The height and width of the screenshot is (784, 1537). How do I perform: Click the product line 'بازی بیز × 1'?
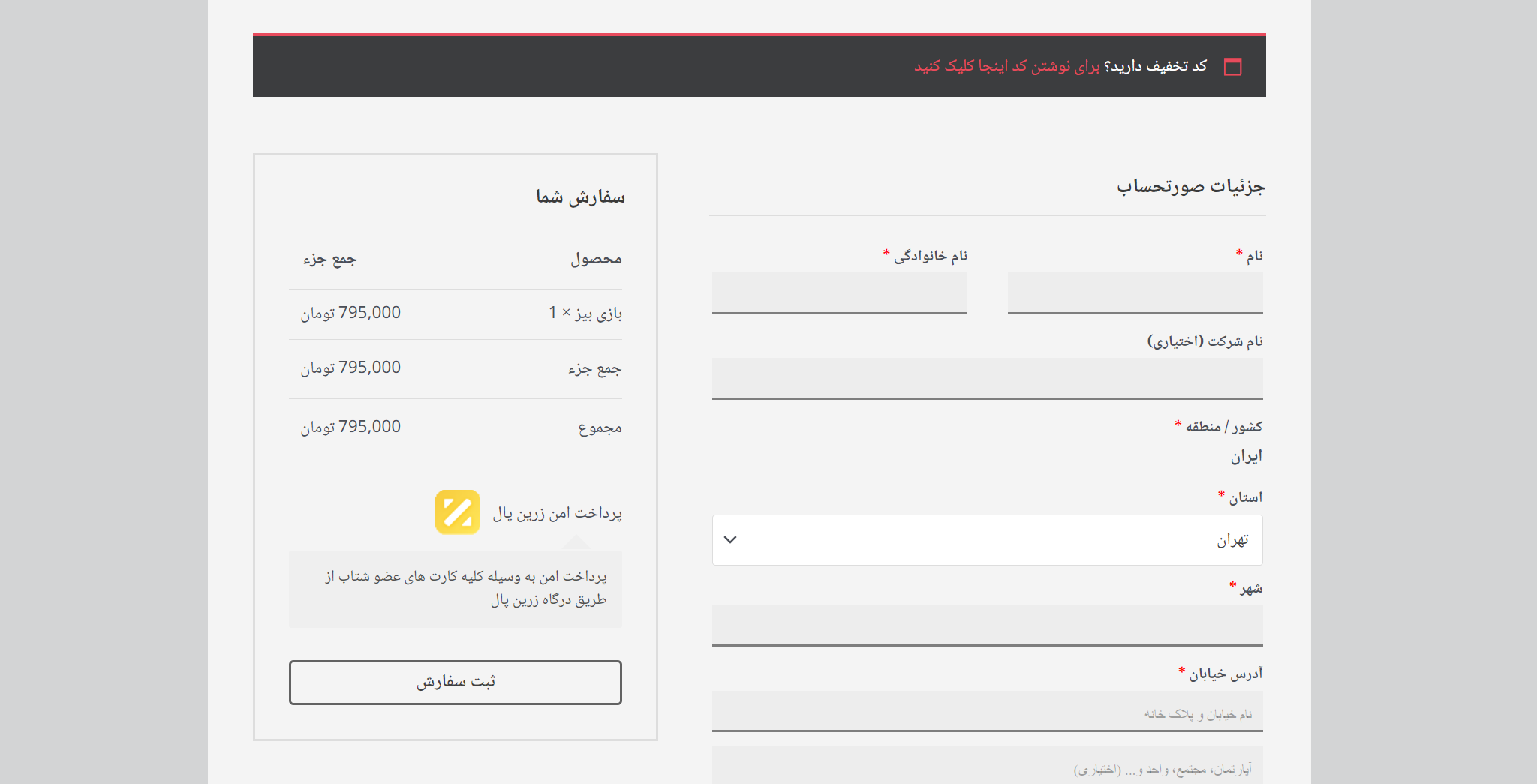point(585,313)
